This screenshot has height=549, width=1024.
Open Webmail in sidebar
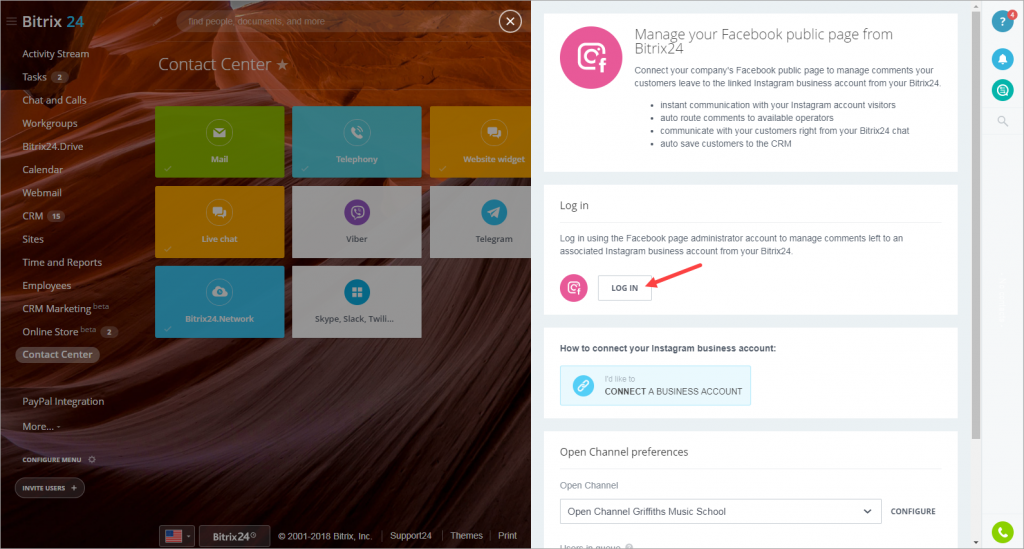point(42,193)
